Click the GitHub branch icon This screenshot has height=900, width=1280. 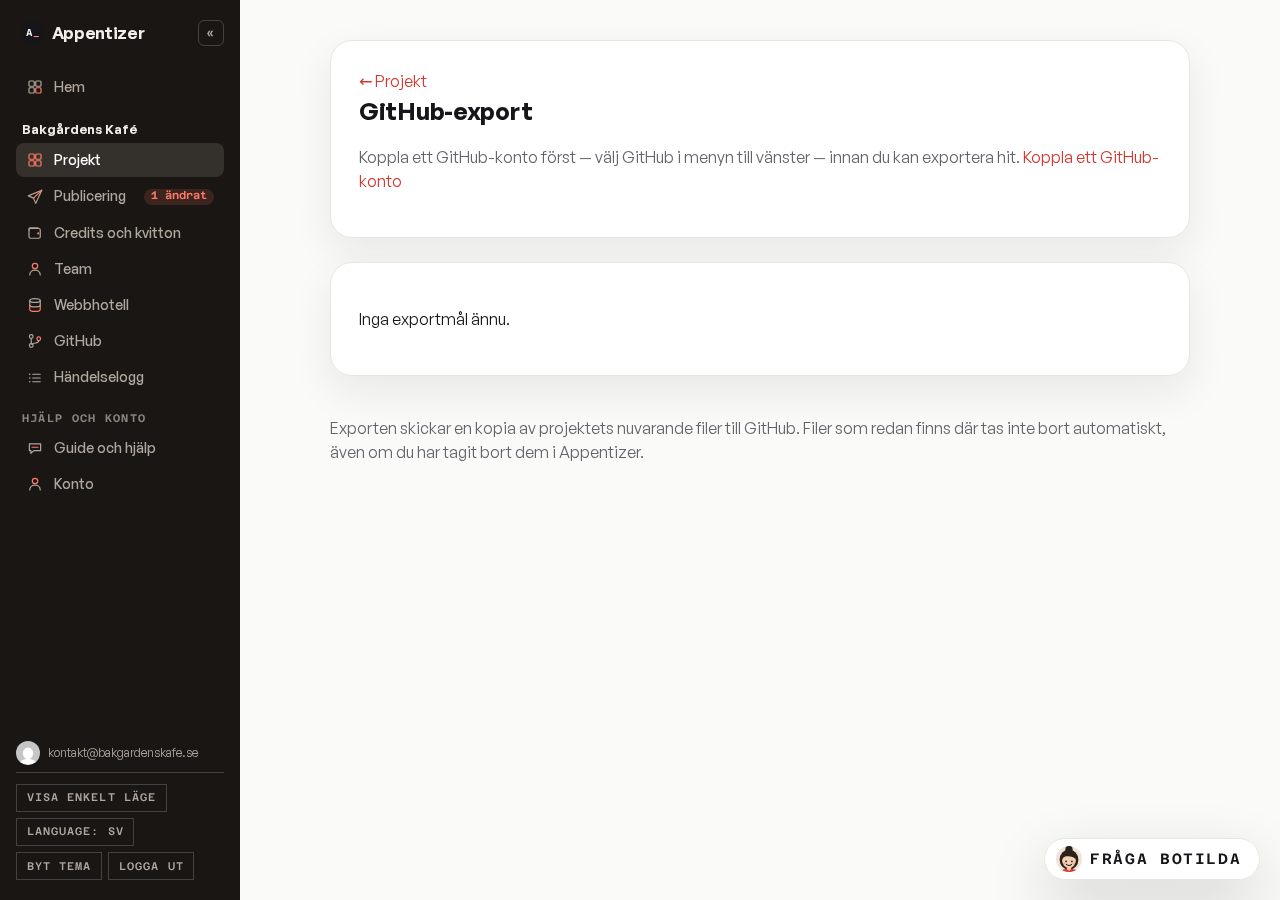coord(35,341)
